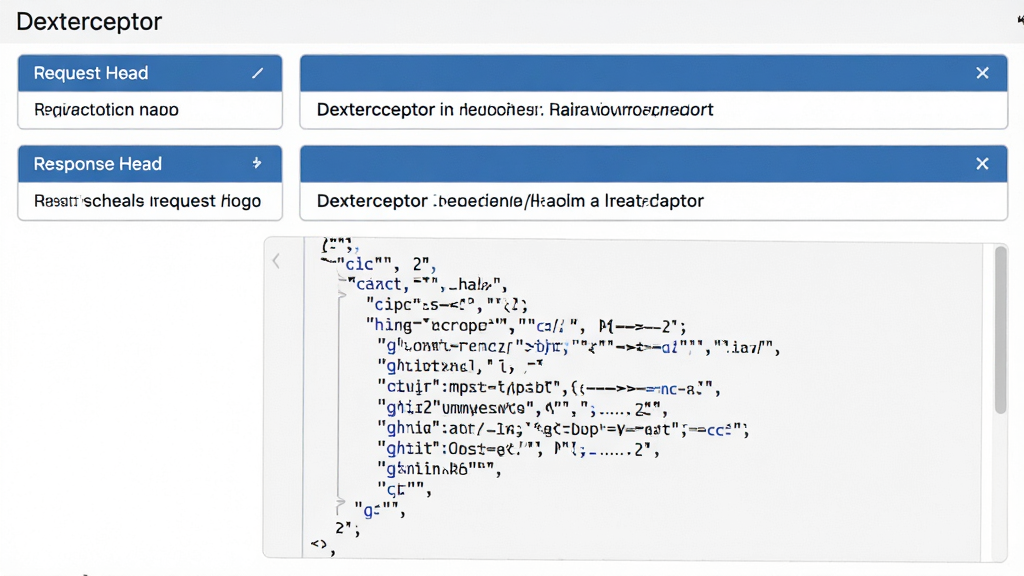Click the code line starting with "ghtit"

pos(519,449)
